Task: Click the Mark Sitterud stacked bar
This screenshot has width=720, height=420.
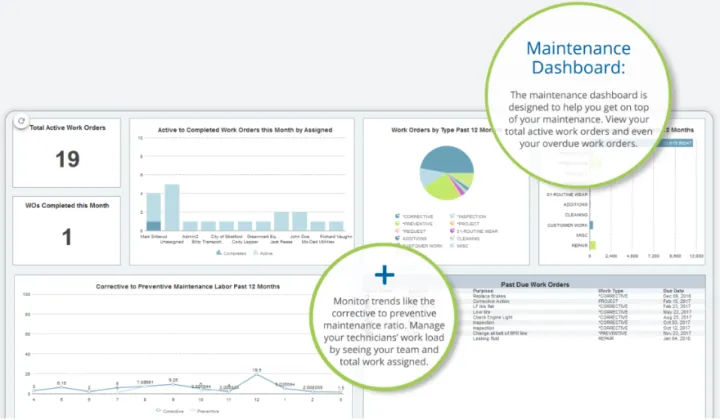Action: tap(153, 212)
